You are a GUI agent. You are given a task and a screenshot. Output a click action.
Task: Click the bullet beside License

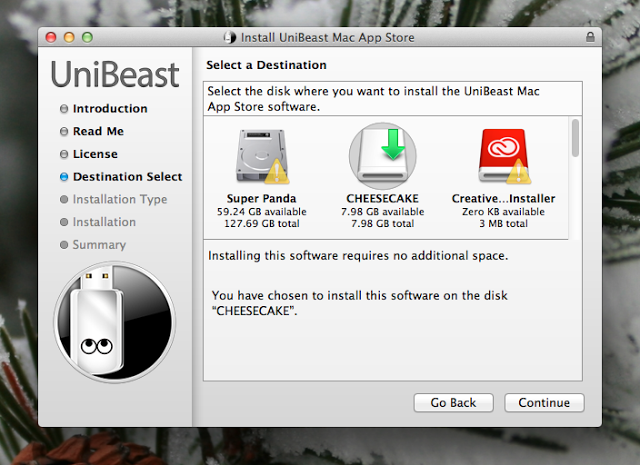click(64, 154)
